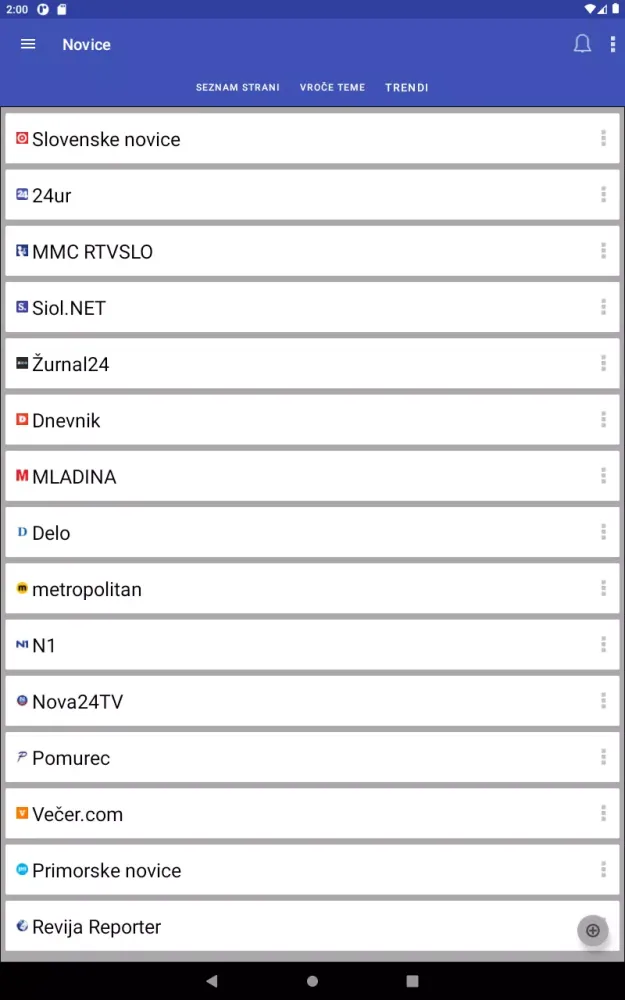Select the Primorske novice entry

coord(106,870)
